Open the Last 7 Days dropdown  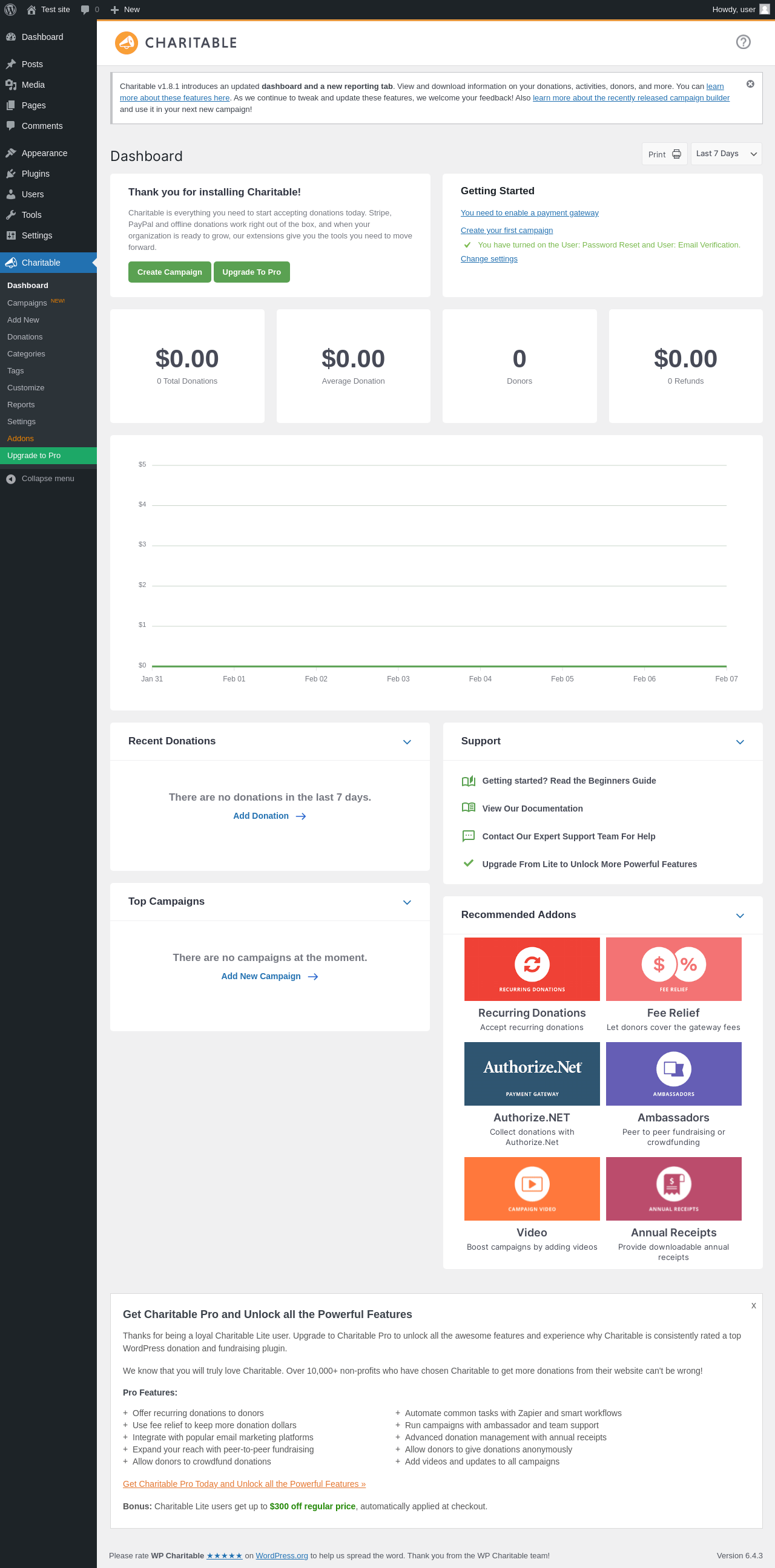coord(726,154)
